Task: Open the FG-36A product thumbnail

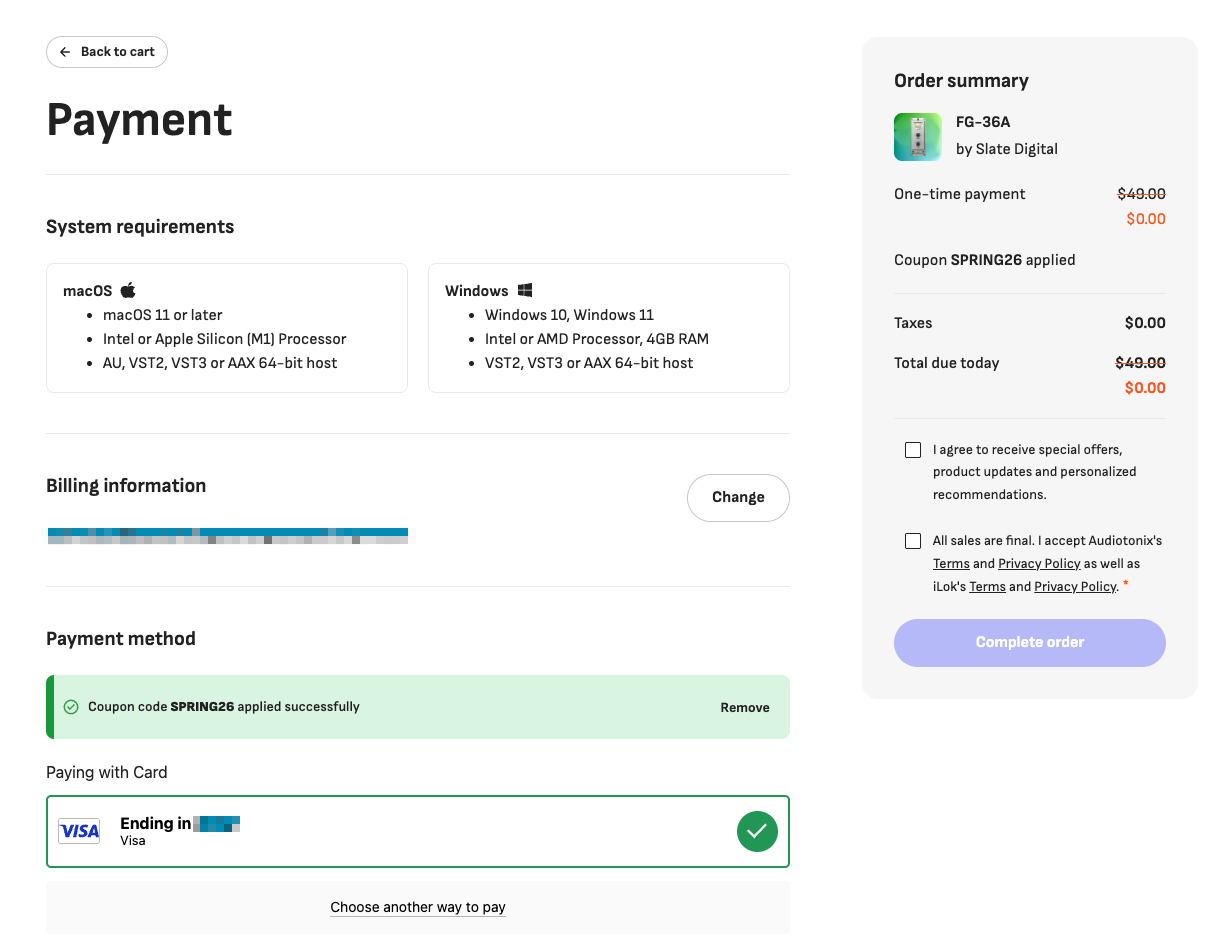Action: 917,137
